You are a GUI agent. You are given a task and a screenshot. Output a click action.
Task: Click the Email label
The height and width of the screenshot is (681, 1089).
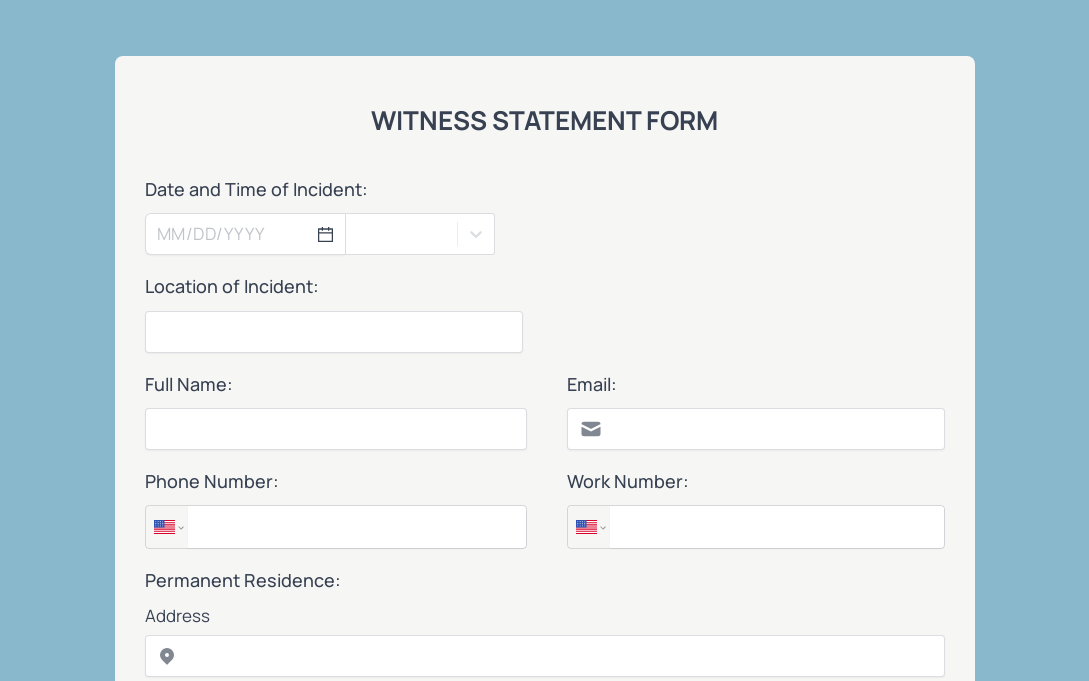tap(591, 385)
